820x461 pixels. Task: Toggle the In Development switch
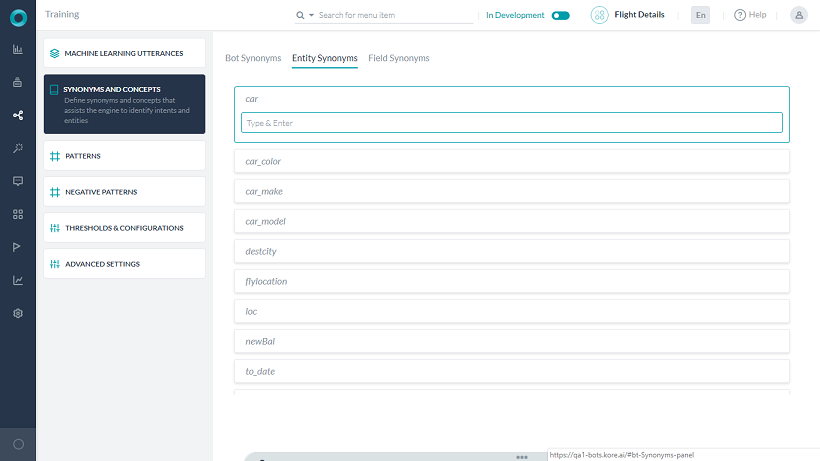561,15
